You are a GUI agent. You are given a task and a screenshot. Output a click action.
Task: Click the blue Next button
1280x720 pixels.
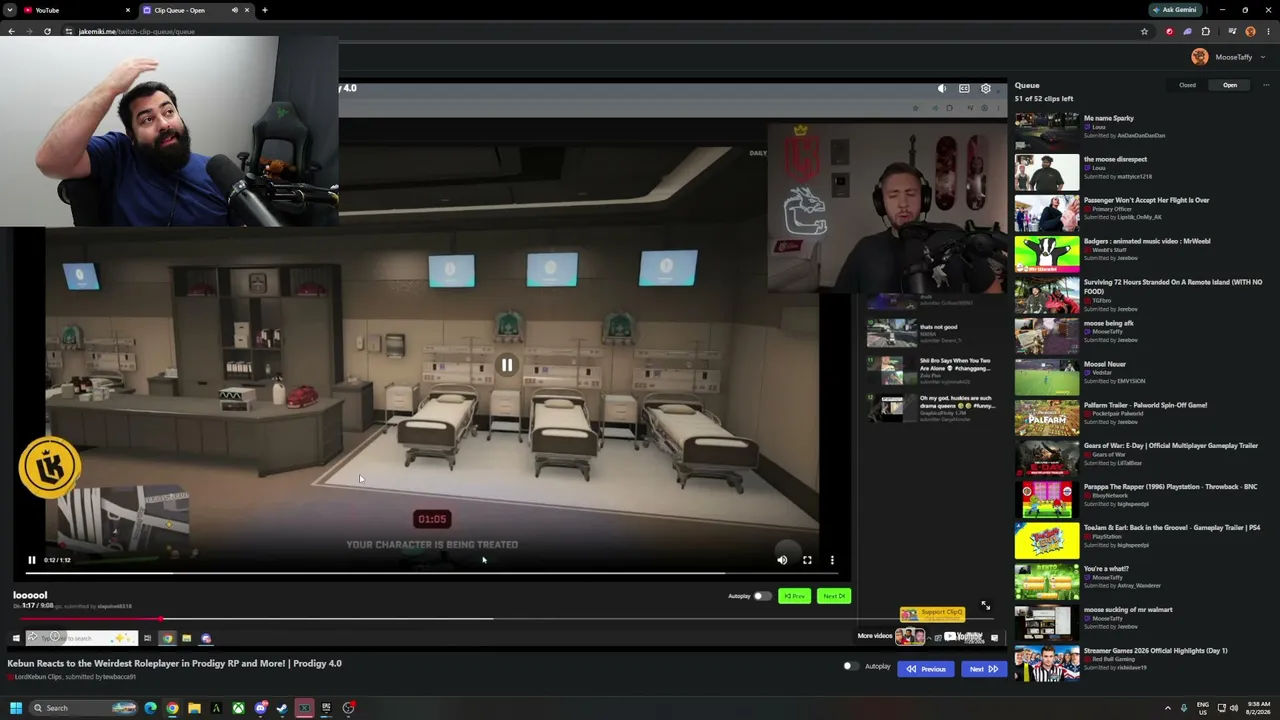[984, 669]
